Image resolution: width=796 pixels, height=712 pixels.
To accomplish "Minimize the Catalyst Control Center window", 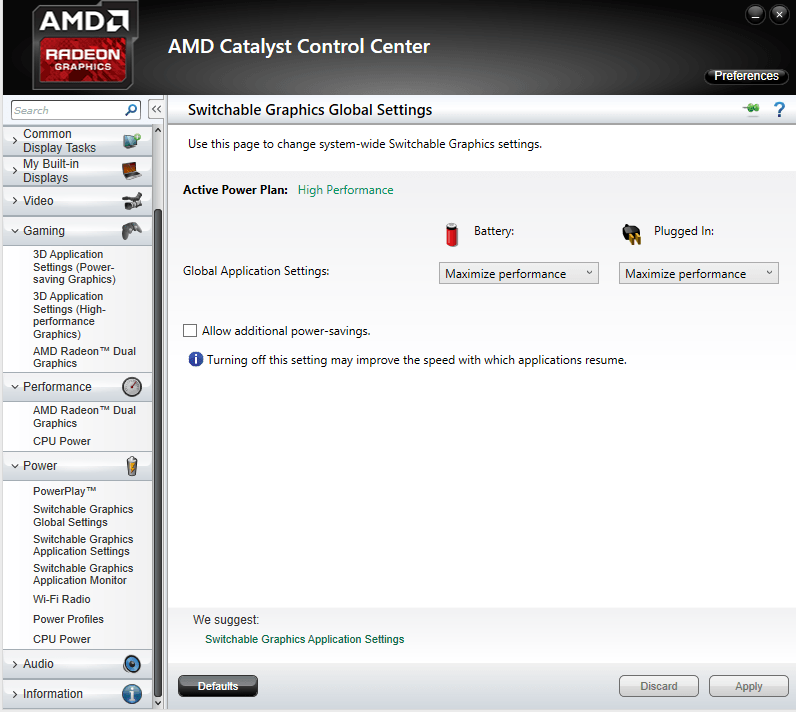I will point(755,15).
